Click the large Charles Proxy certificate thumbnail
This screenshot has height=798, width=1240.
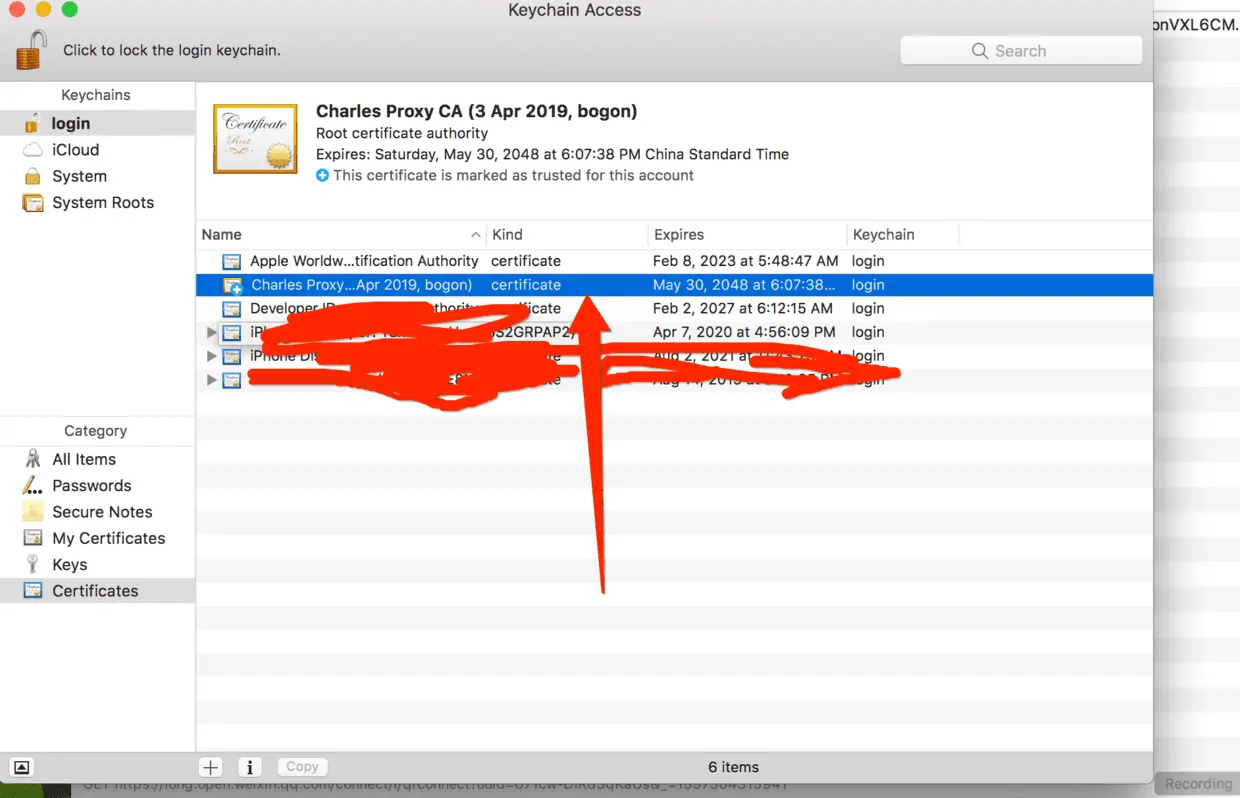coord(255,138)
